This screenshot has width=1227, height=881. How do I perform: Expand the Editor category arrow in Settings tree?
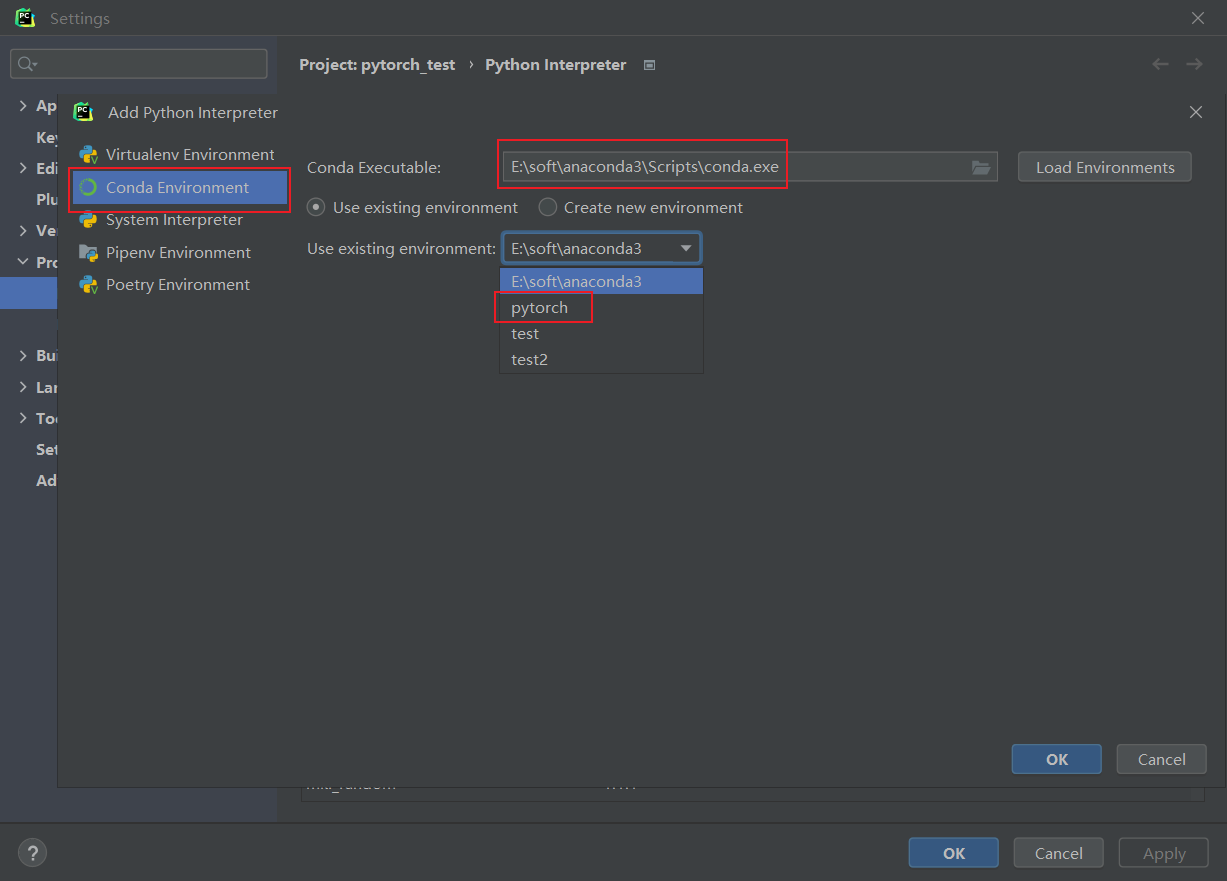coord(23,168)
